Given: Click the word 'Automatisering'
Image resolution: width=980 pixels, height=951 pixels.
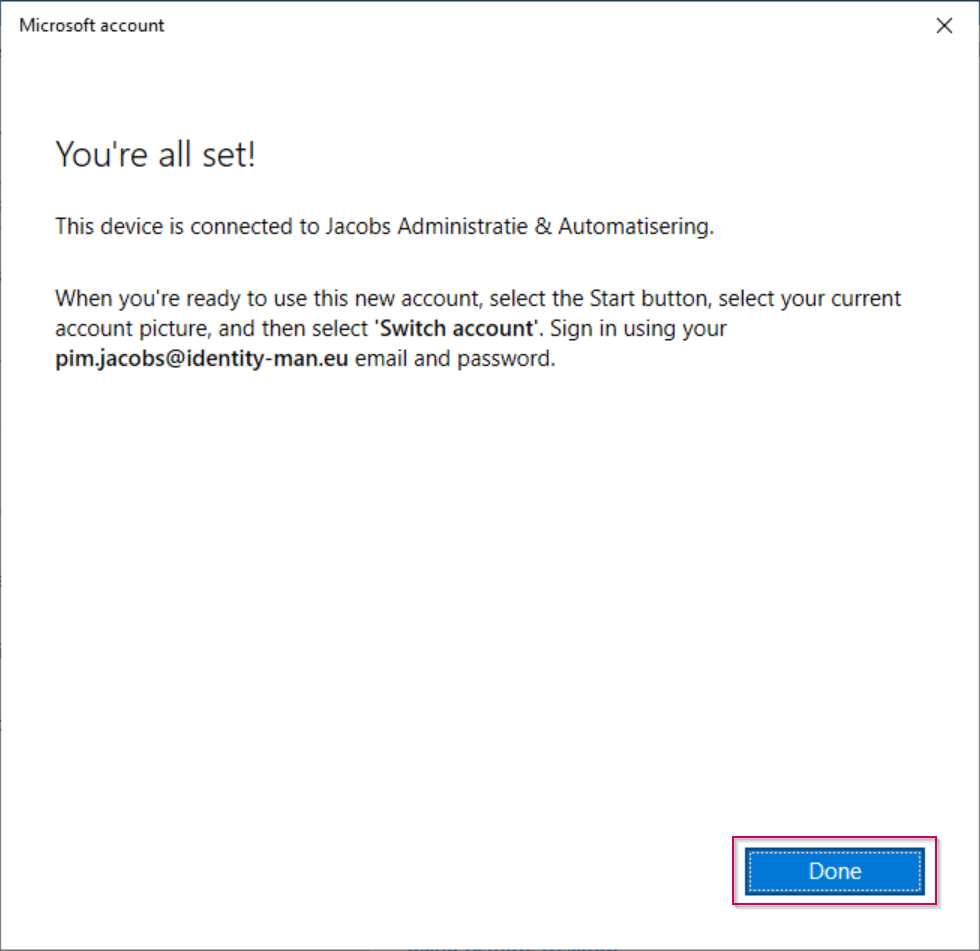Looking at the screenshot, I should pos(635,226).
